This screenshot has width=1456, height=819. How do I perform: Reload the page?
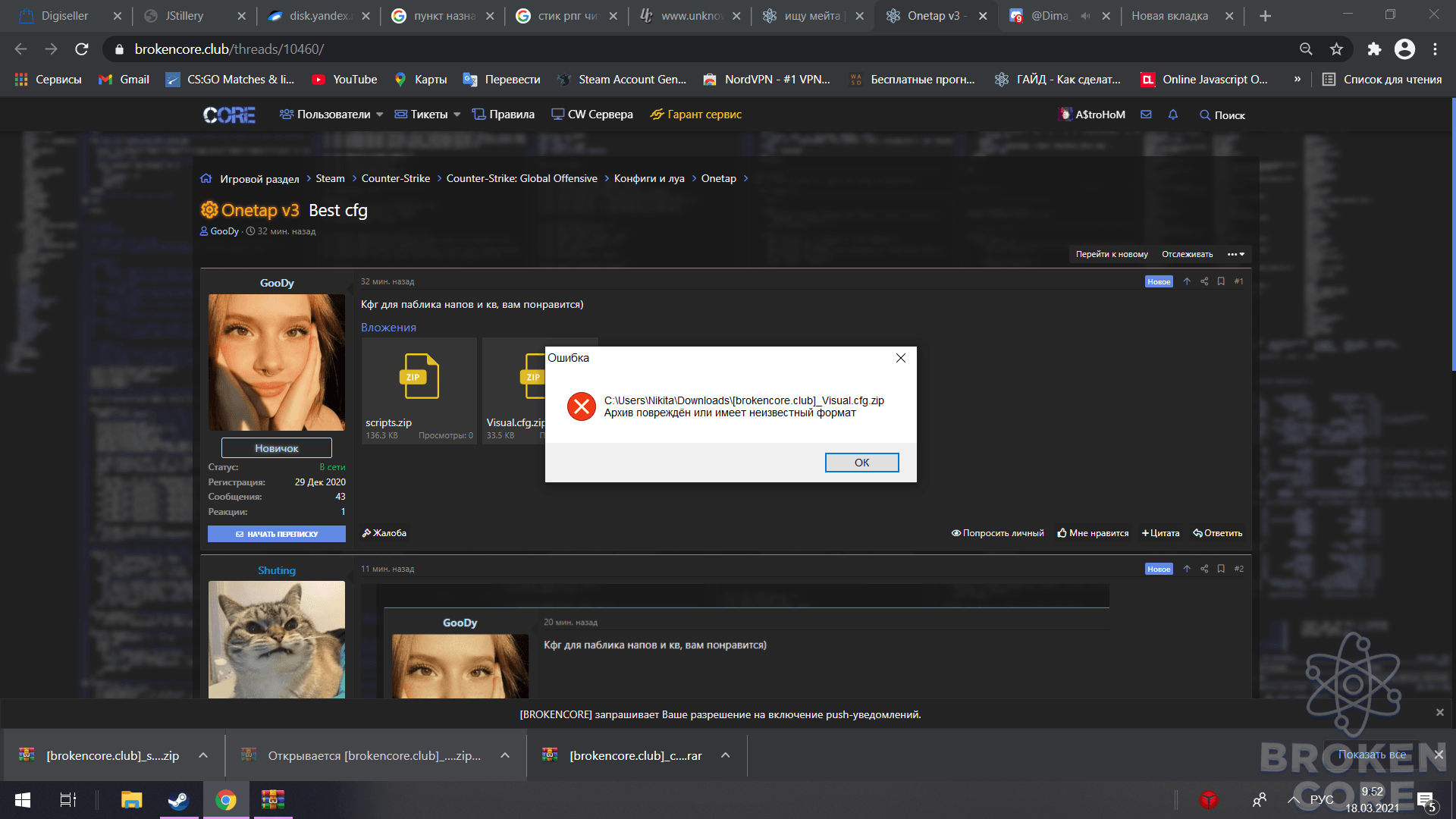click(81, 49)
